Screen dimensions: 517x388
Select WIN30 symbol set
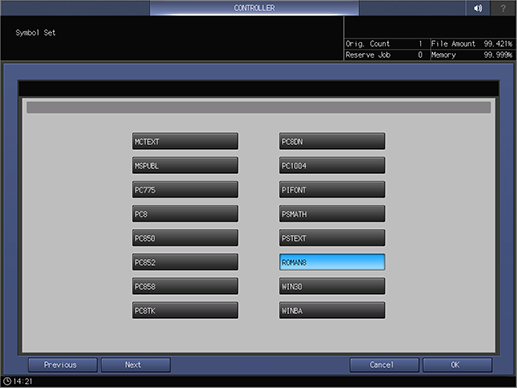(x=332, y=286)
